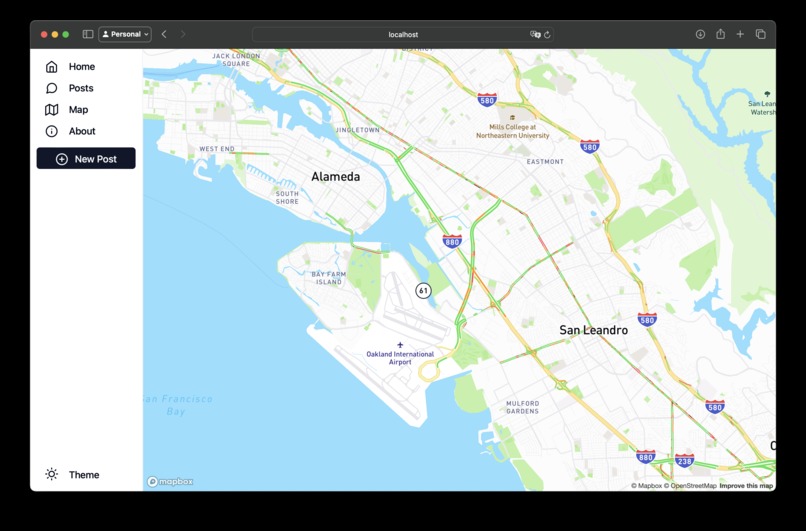Screen dimensions: 806x531
Task: Click the About info icon
Action: 51,131
